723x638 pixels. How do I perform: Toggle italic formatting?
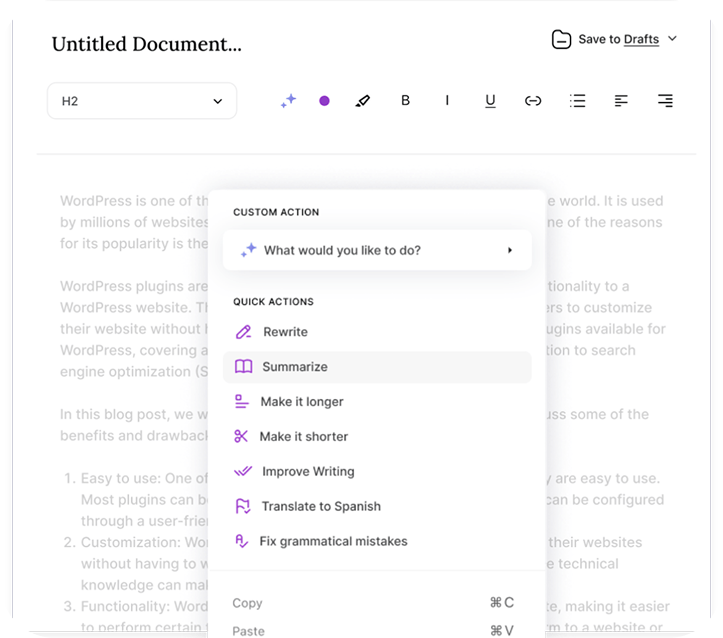447,101
